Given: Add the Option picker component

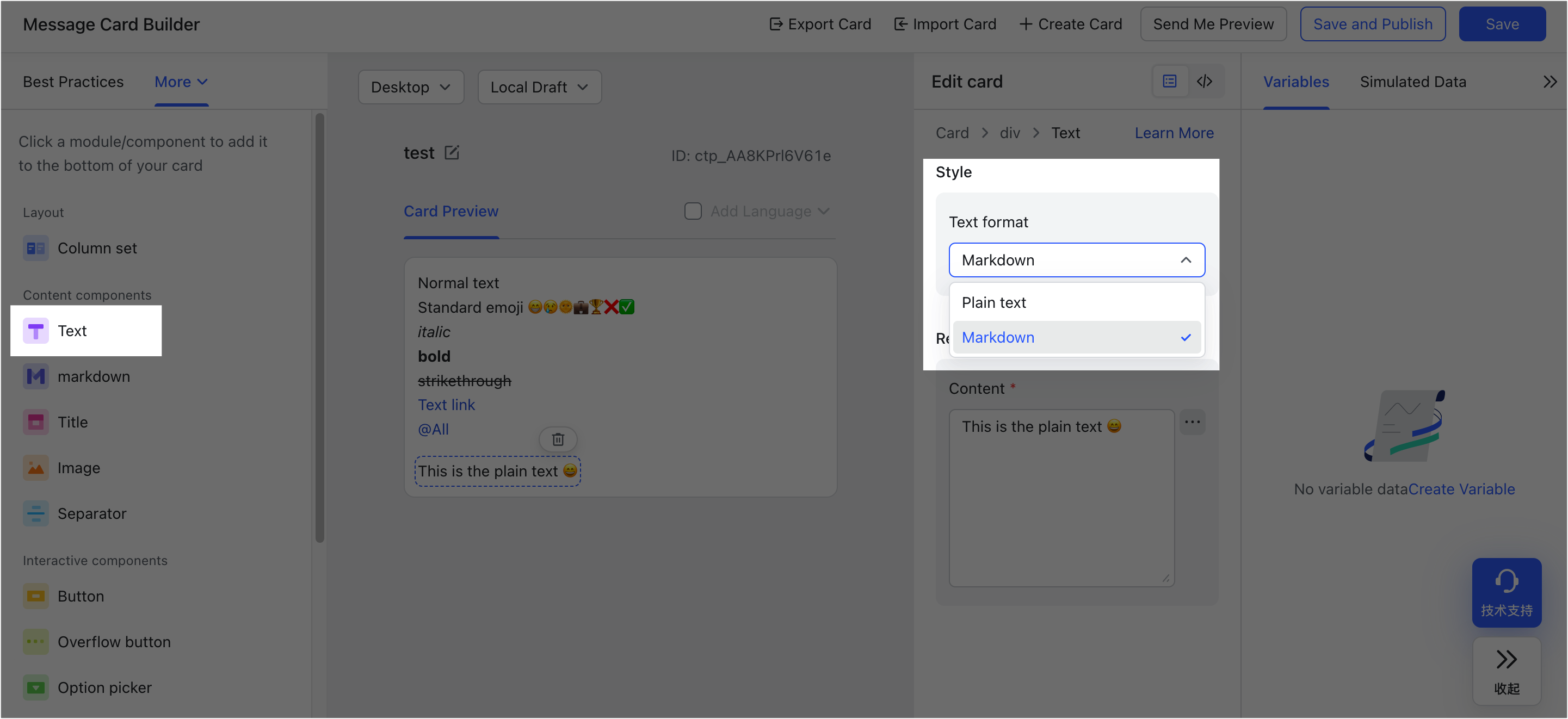Looking at the screenshot, I should (x=87, y=687).
